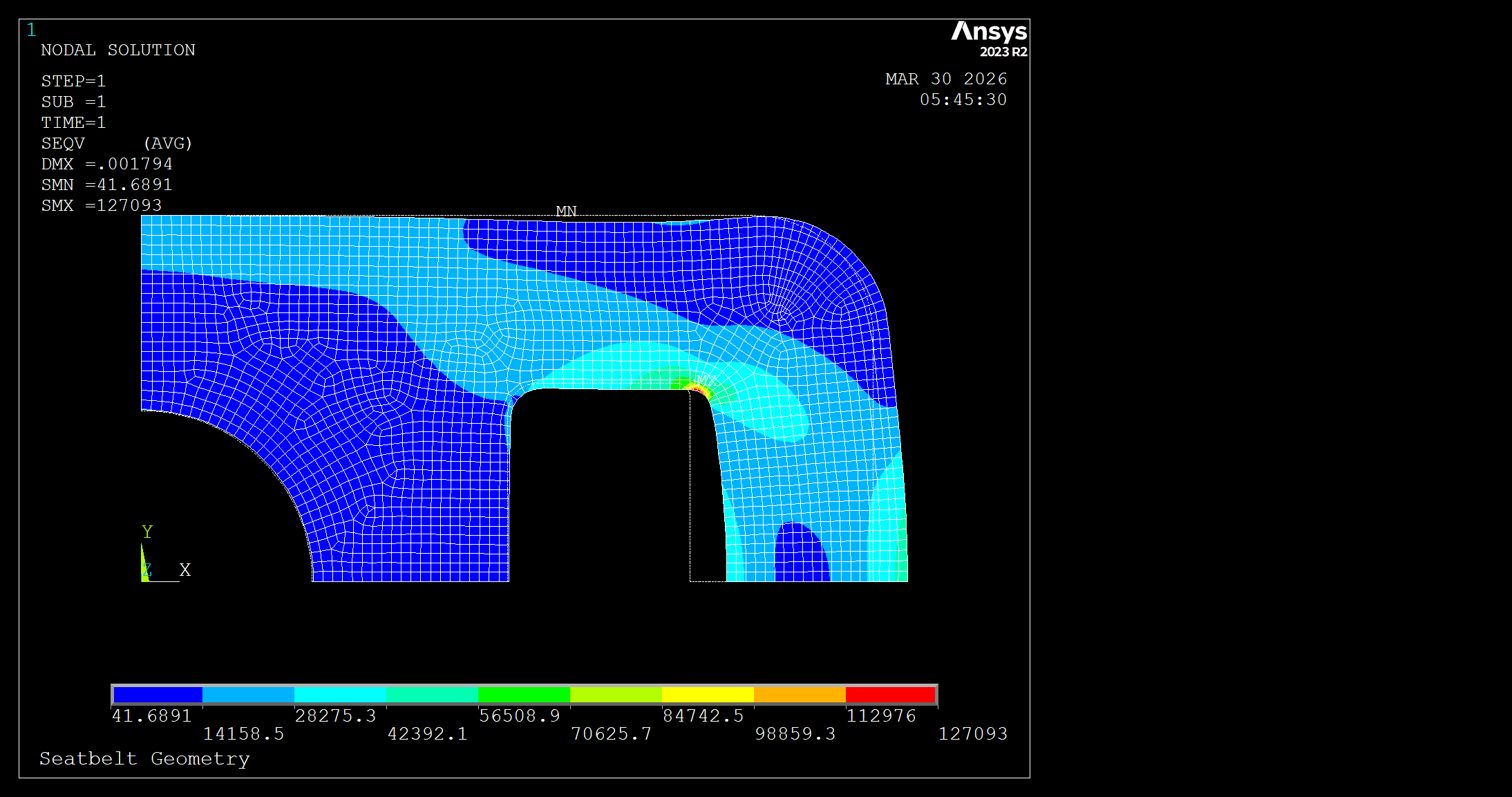Click the SMN =41.6891 value
This screenshot has height=797, width=1512.
(106, 185)
